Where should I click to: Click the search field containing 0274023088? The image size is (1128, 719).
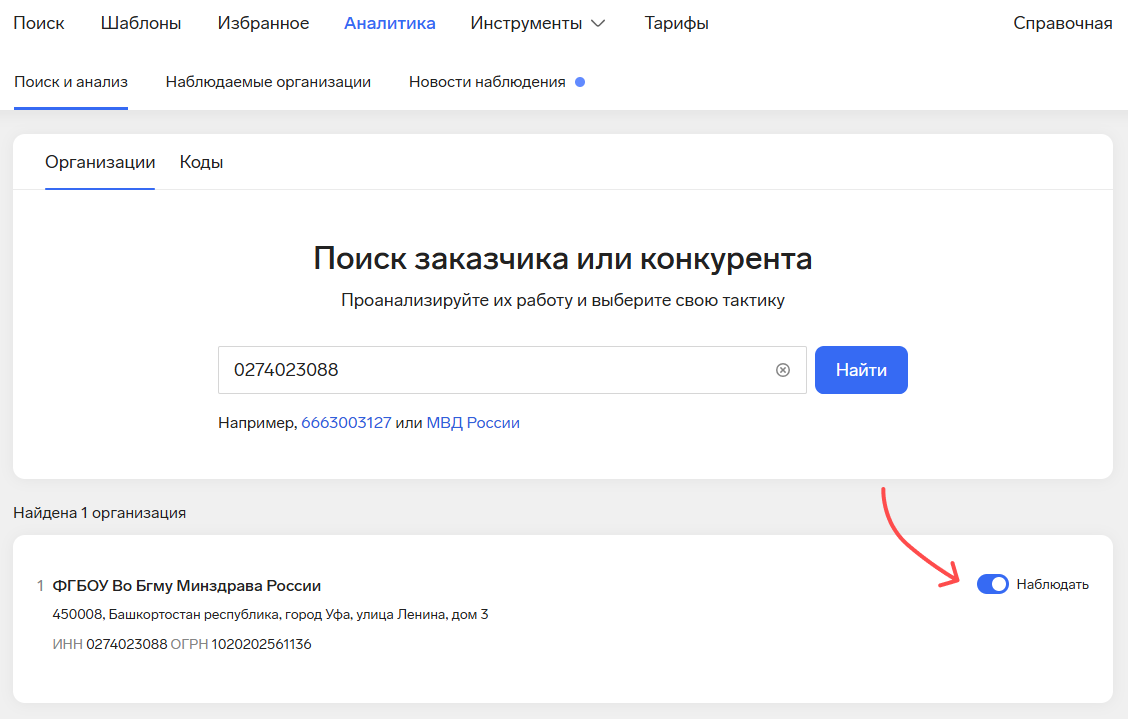pyautogui.click(x=495, y=370)
